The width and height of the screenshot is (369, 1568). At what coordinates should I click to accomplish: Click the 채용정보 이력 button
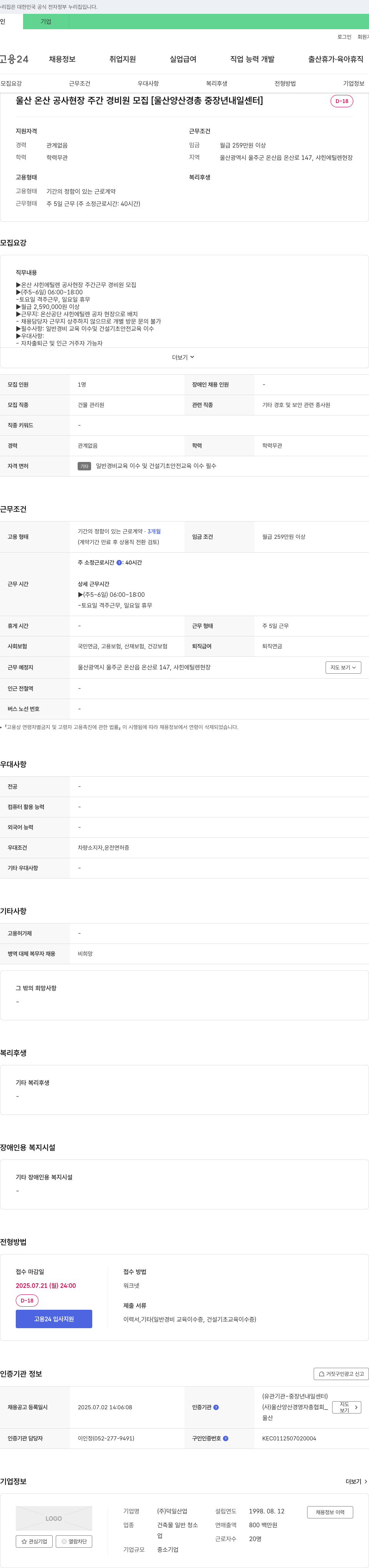coord(330,1512)
